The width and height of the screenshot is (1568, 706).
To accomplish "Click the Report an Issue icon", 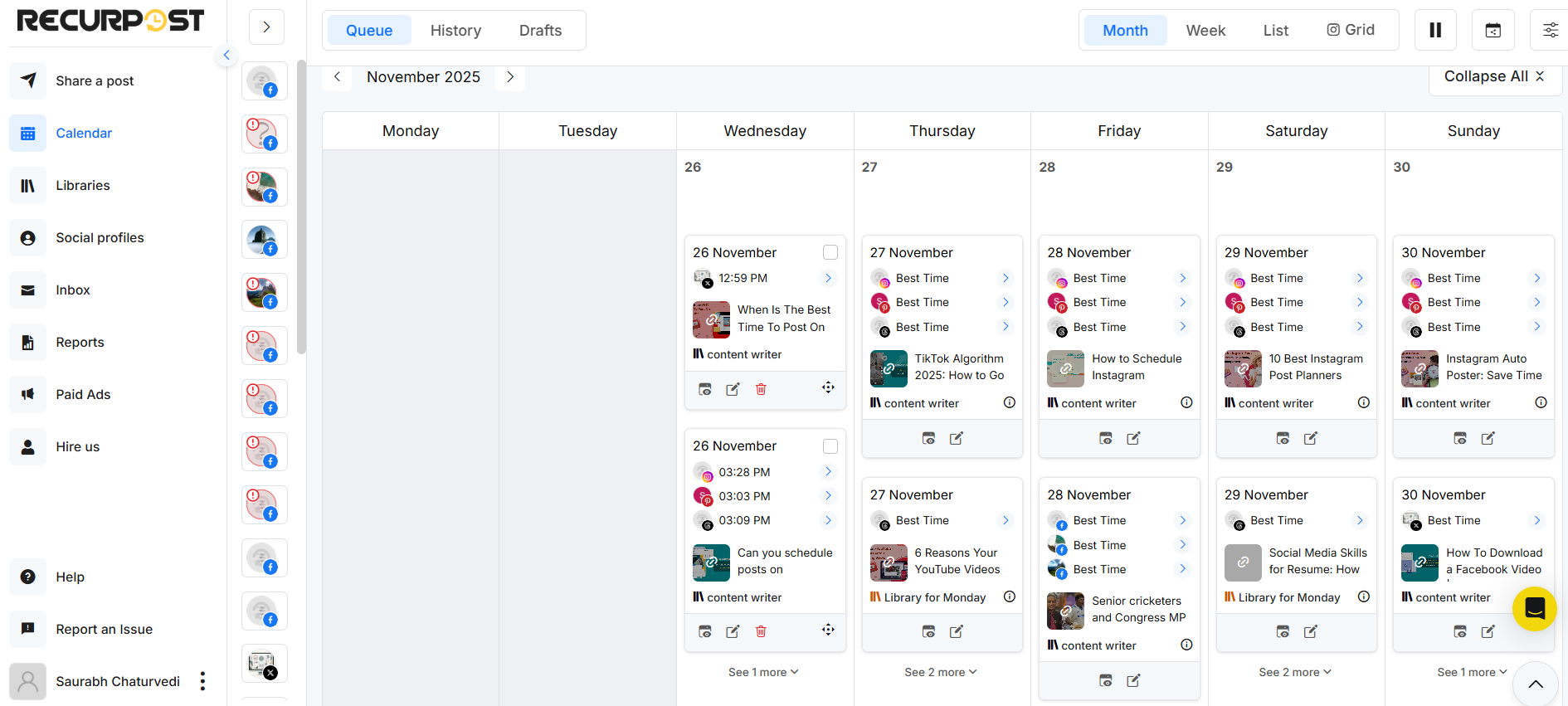I will coord(27,629).
